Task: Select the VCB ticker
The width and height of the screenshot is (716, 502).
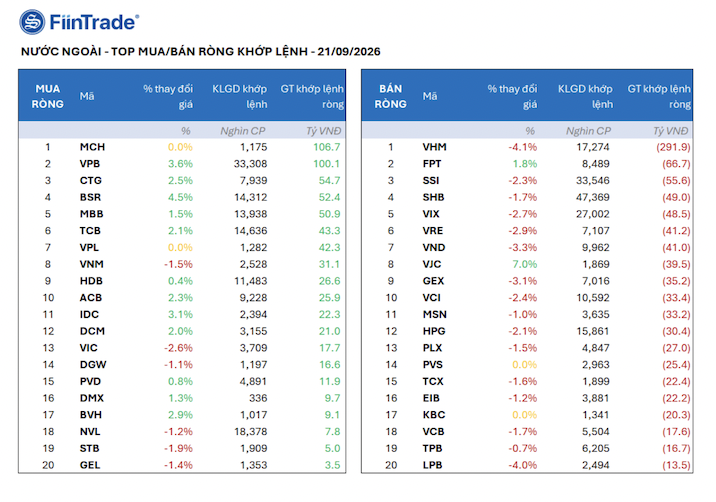Action: (x=433, y=432)
